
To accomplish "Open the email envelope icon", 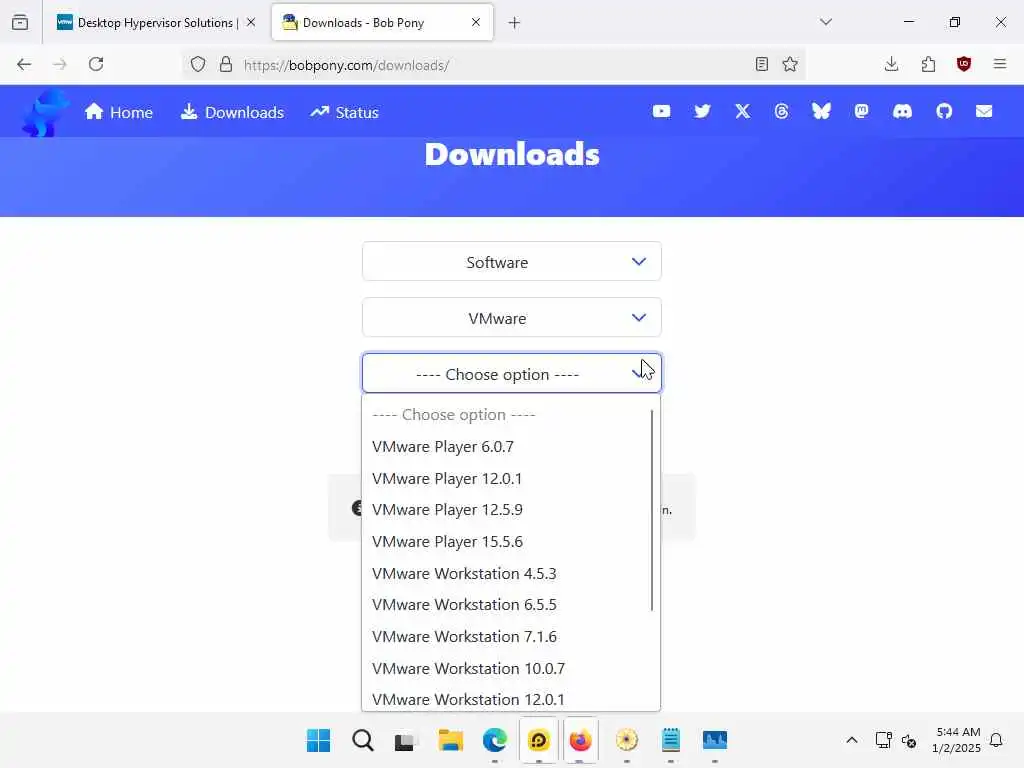I will click(x=984, y=112).
